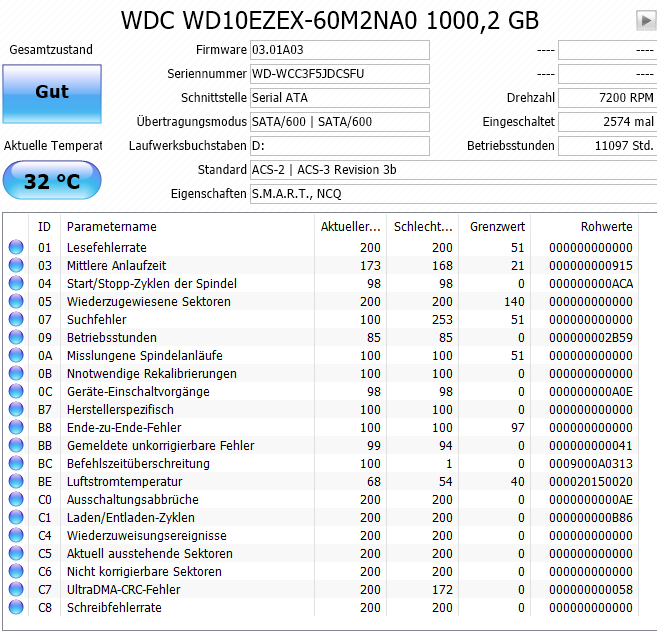Click status orb of Wiederzuweisungsereignisse row

click(x=16, y=536)
